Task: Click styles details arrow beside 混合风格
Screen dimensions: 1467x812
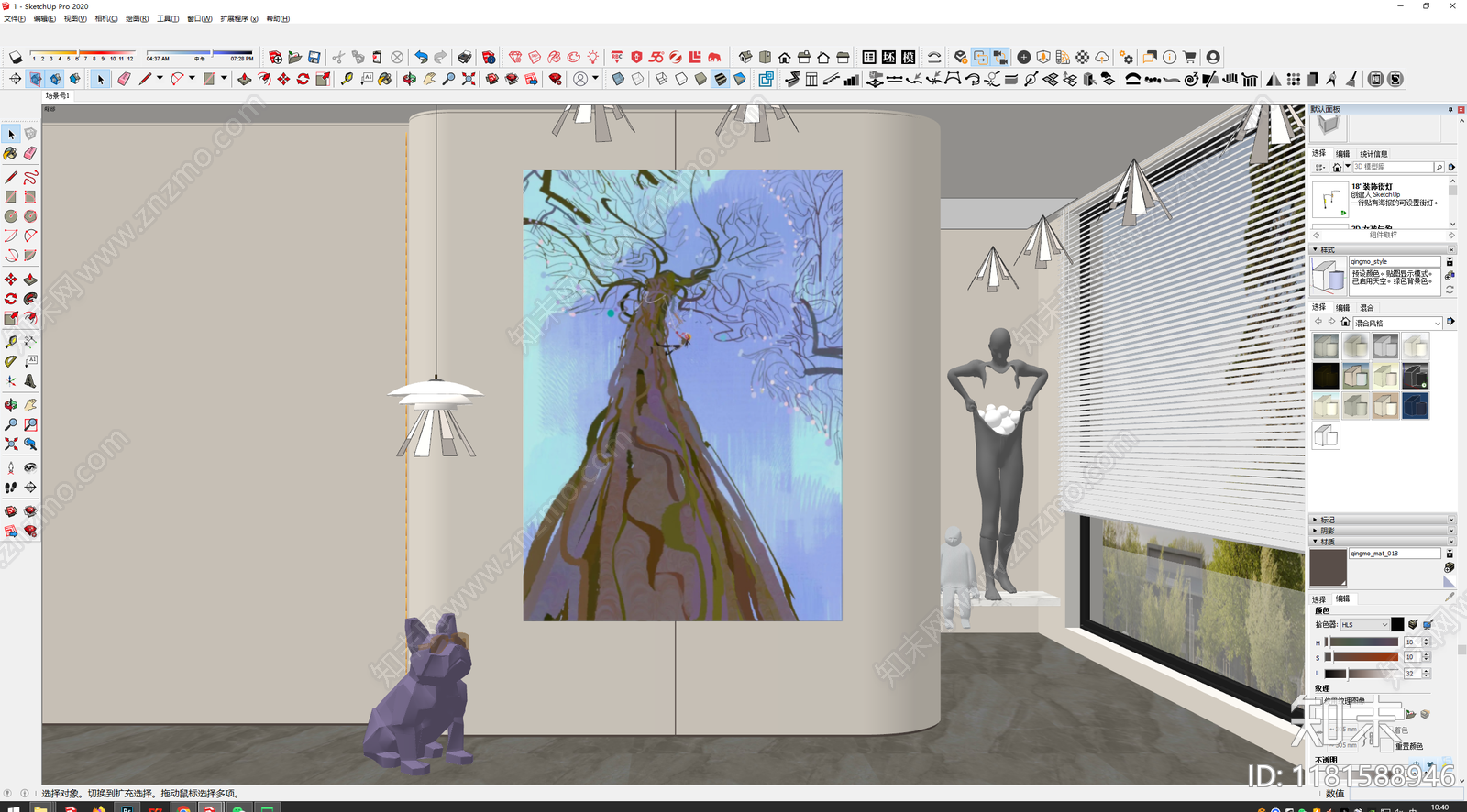Action: click(1451, 322)
